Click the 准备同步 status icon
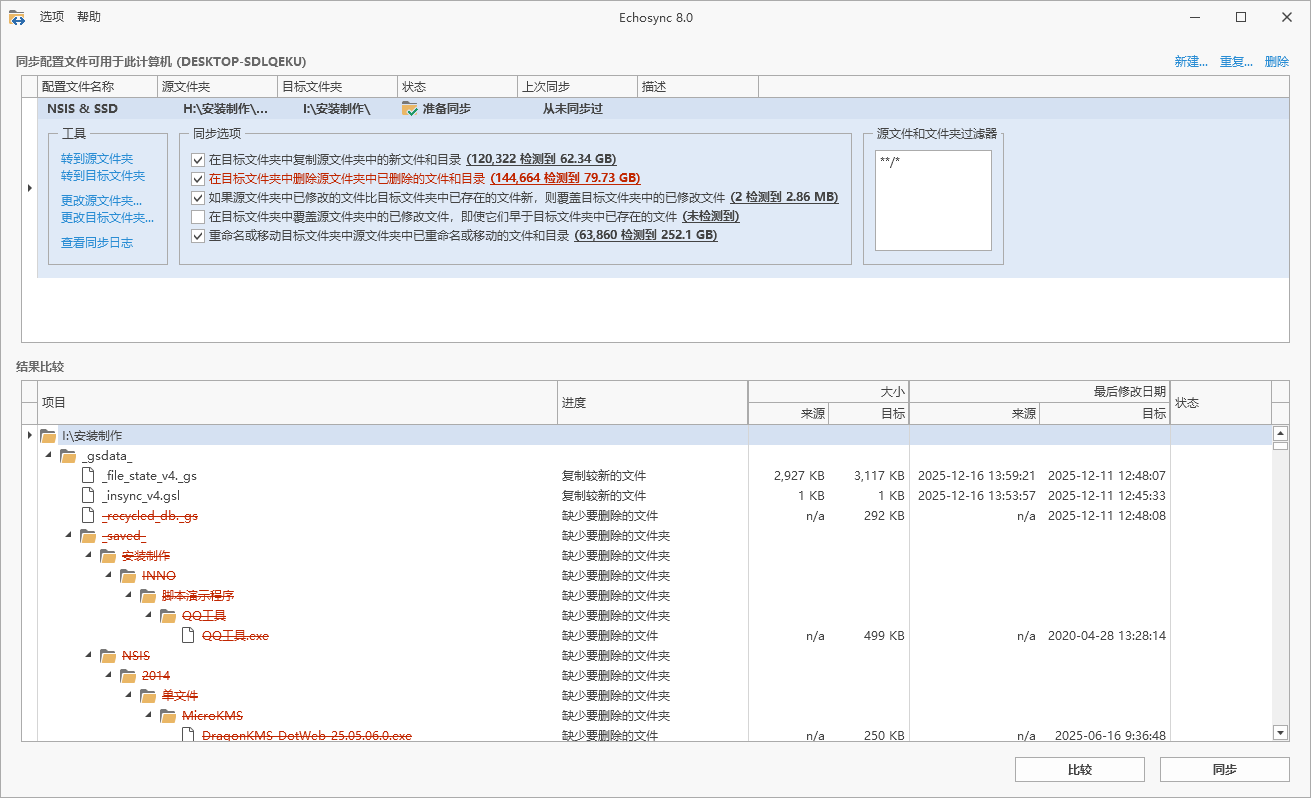The image size is (1311, 798). [x=410, y=108]
